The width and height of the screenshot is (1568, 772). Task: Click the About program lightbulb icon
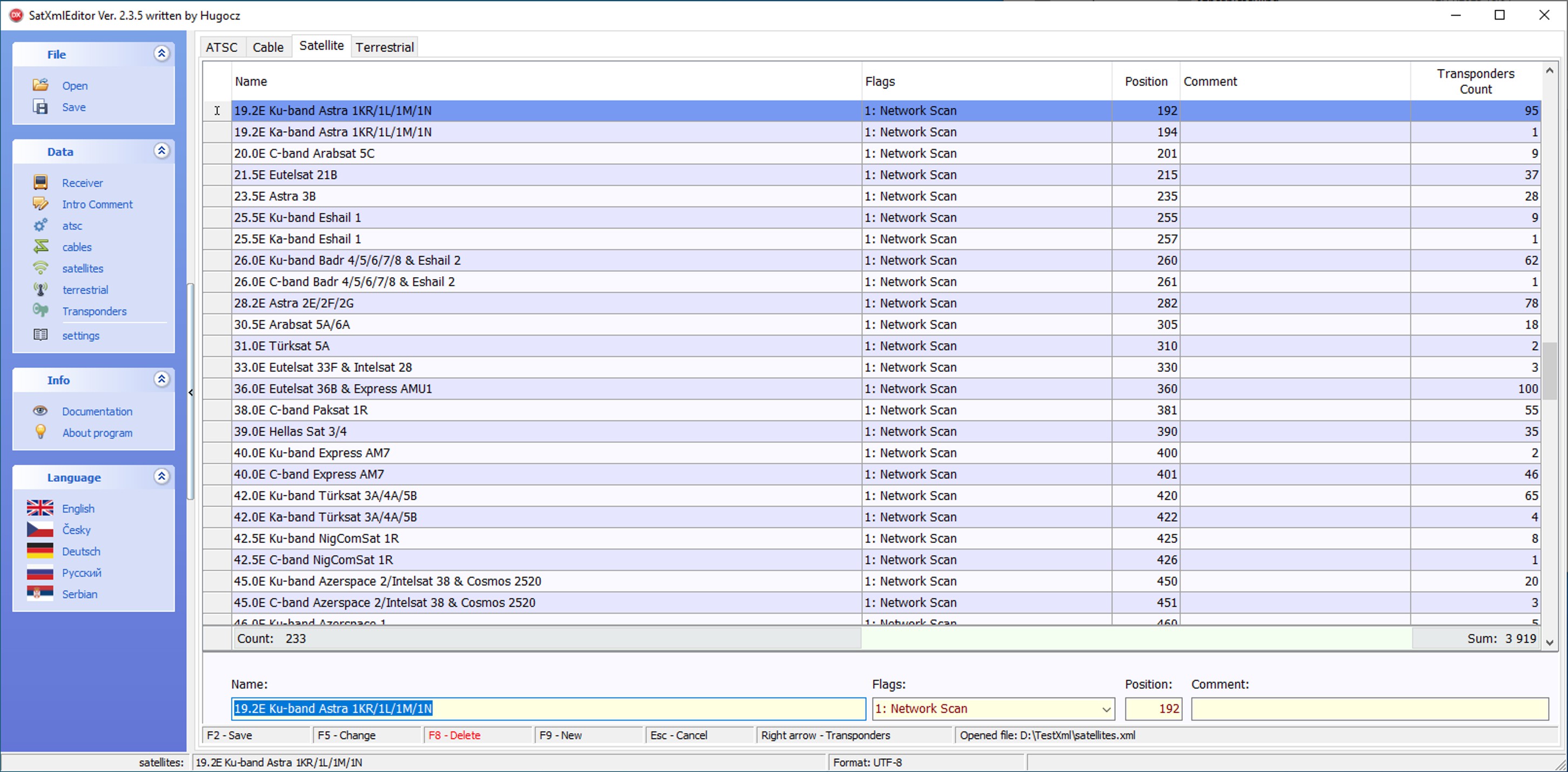(x=40, y=432)
